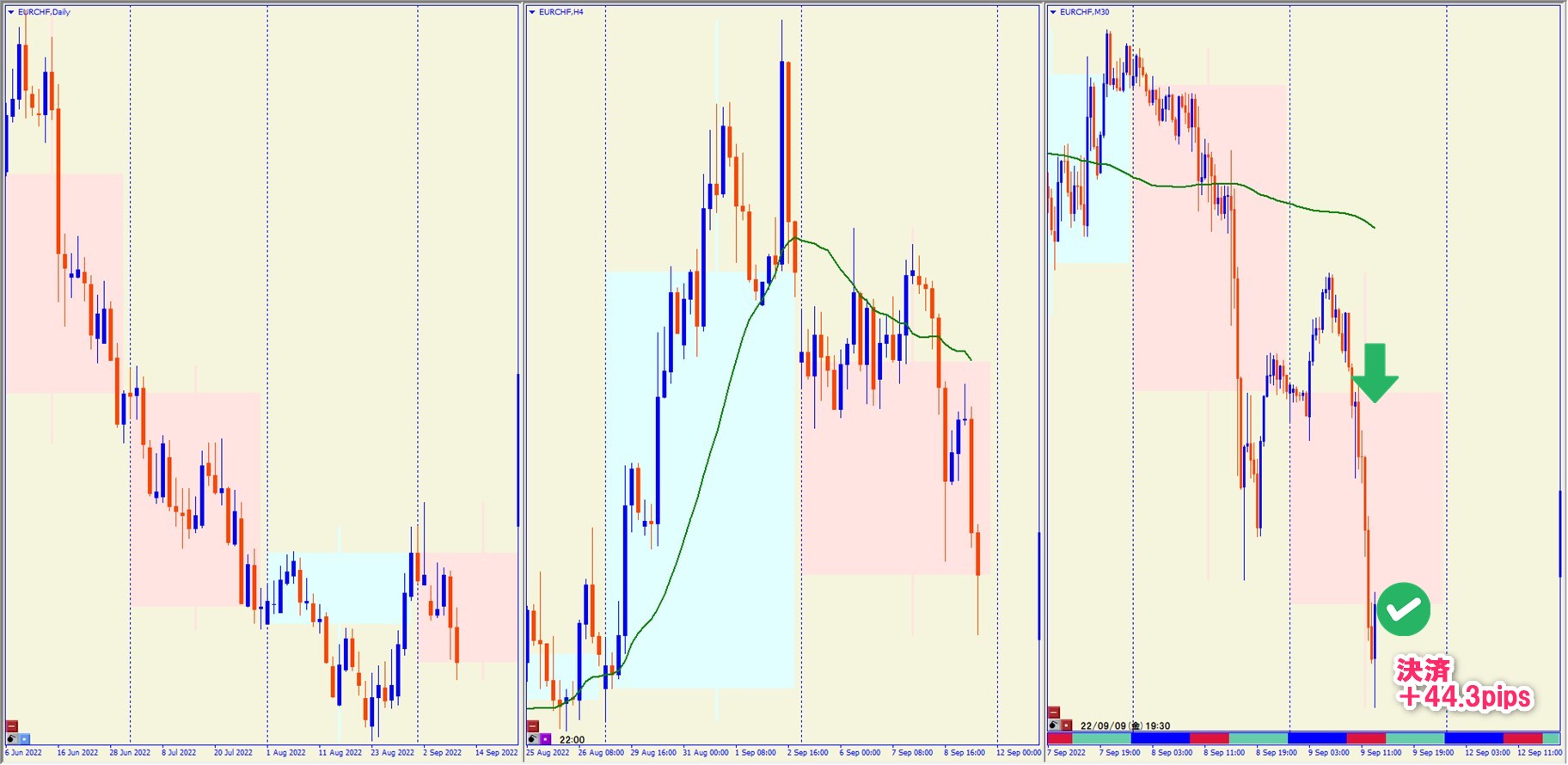Click the red minus button on M30 chart
The width and height of the screenshot is (1568, 765).
pyautogui.click(x=1054, y=713)
